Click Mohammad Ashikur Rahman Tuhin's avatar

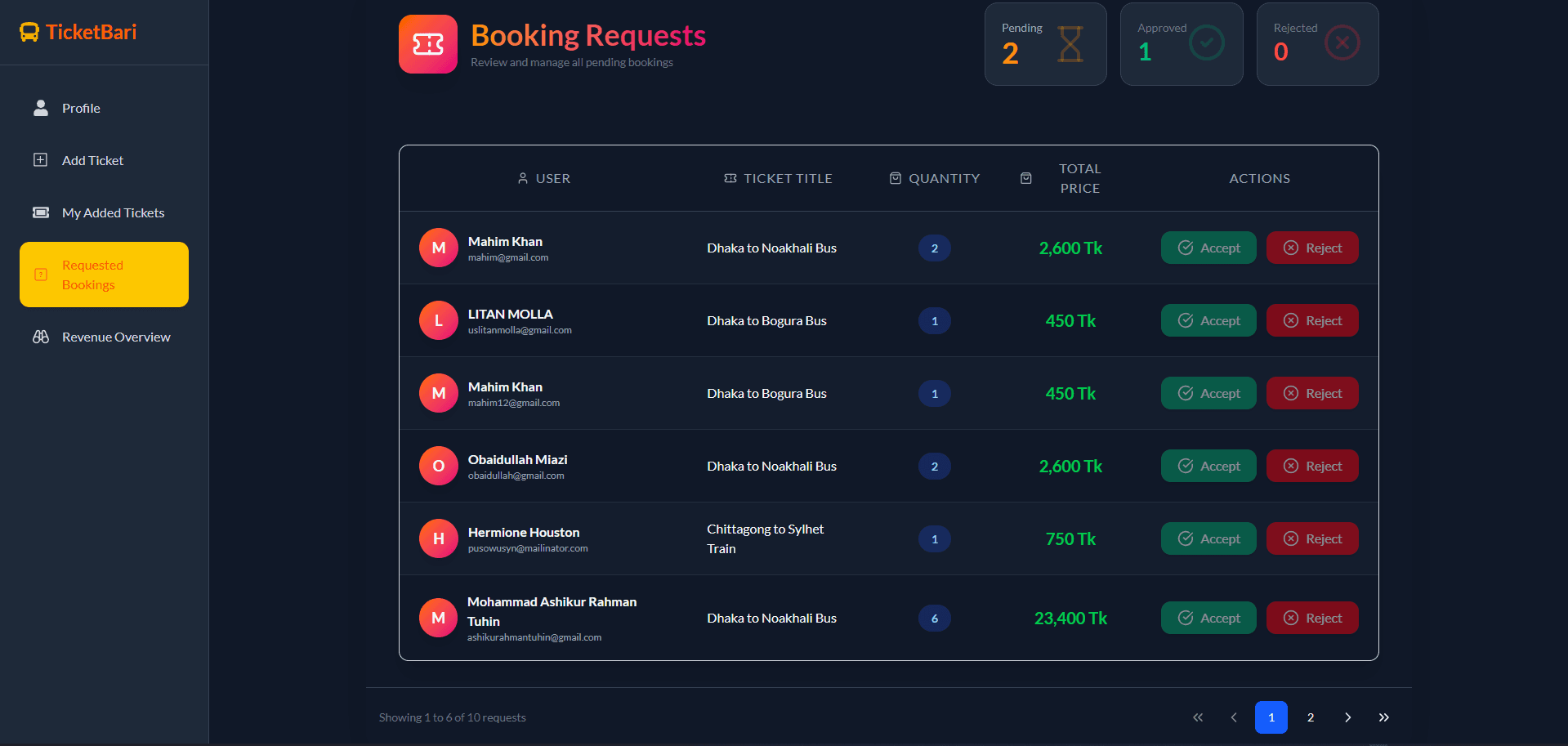(439, 618)
